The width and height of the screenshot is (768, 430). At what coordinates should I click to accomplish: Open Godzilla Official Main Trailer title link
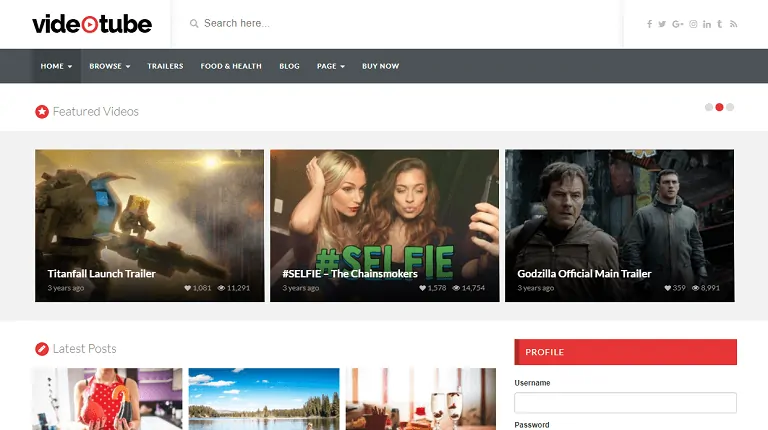tap(584, 274)
